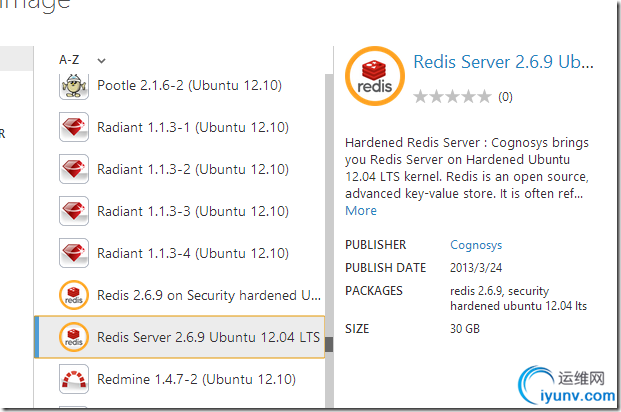Click the scrollbar track above the thumb
The width and height of the screenshot is (621, 412).
tap(329, 205)
